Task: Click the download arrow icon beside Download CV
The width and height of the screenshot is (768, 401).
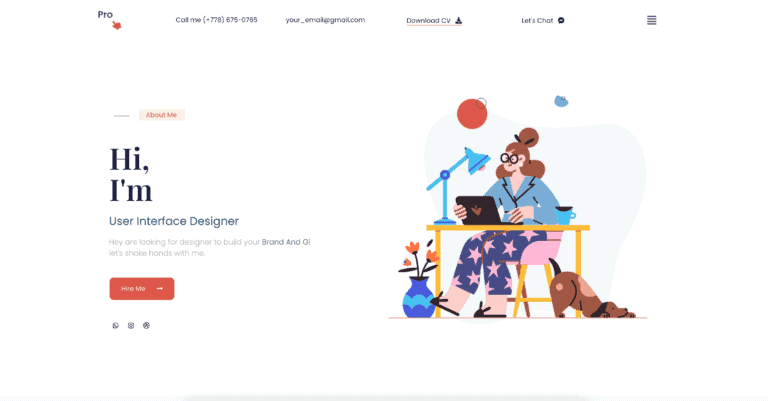Action: tap(458, 20)
